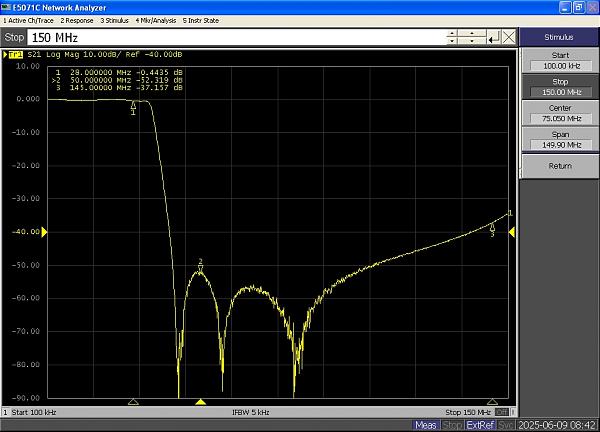Click the left reference level triangle at -40.00
The image size is (600, 432).
[x=44, y=232]
